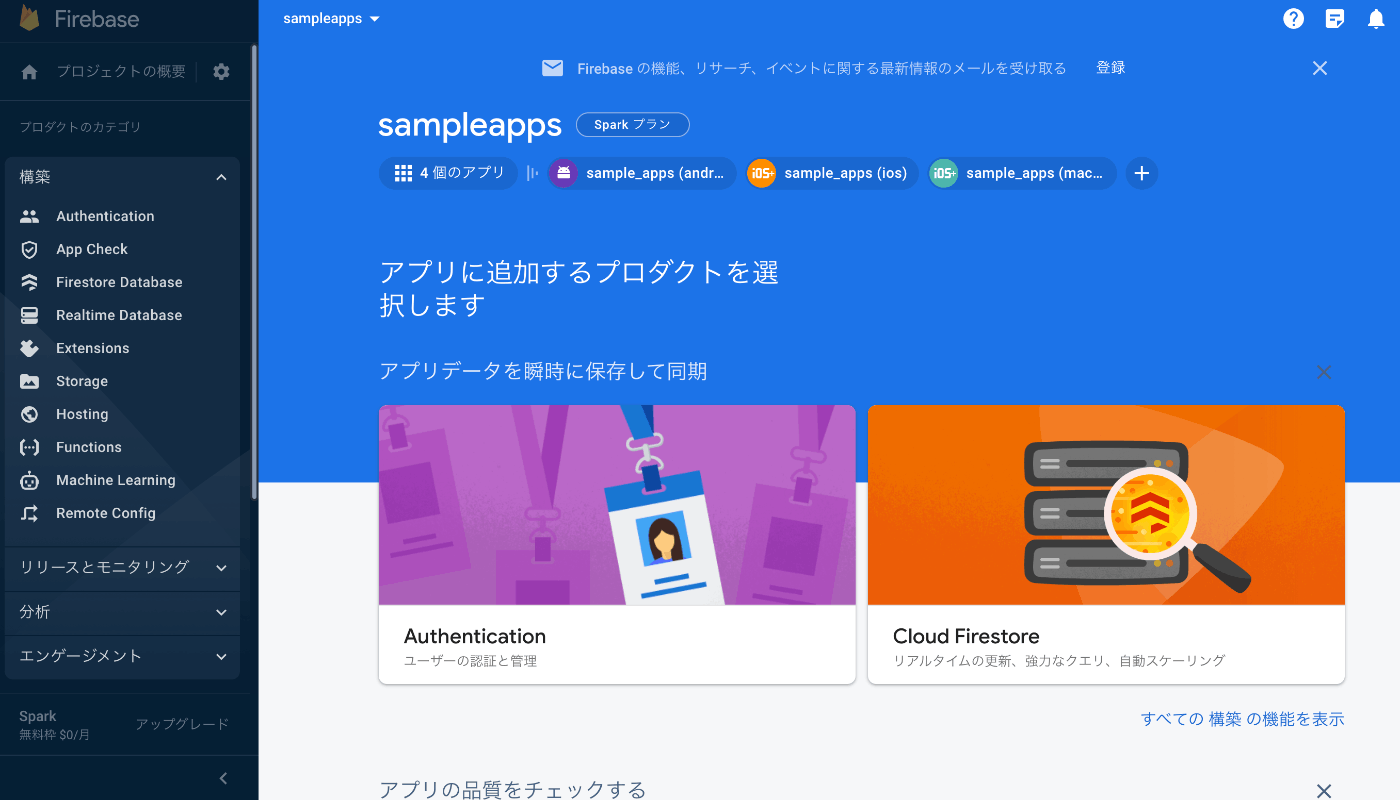The height and width of the screenshot is (800, 1400).
Task: Close the save and sync data section
Action: click(1324, 372)
